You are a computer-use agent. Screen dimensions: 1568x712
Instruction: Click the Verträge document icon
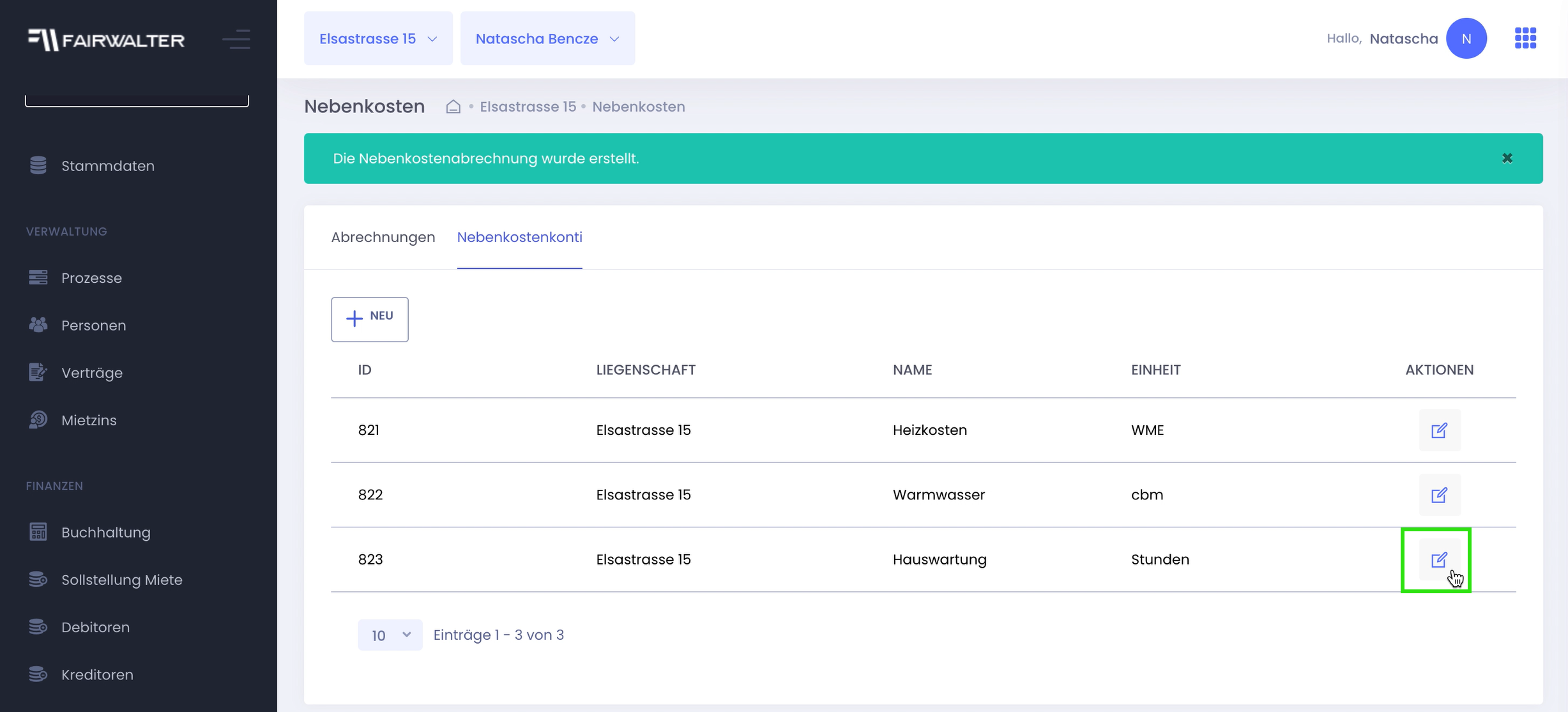[38, 372]
